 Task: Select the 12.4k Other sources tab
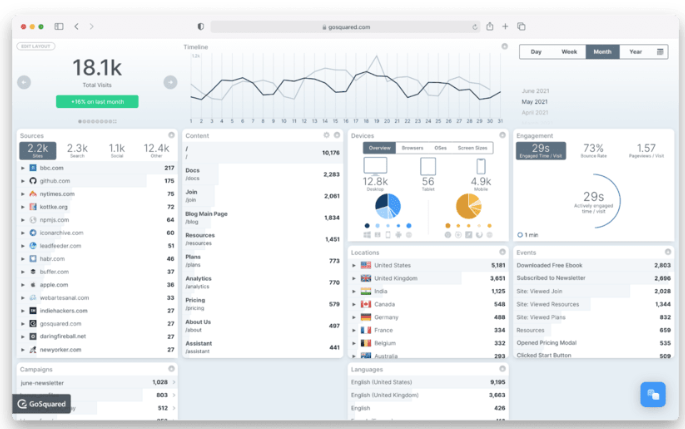tap(156, 151)
